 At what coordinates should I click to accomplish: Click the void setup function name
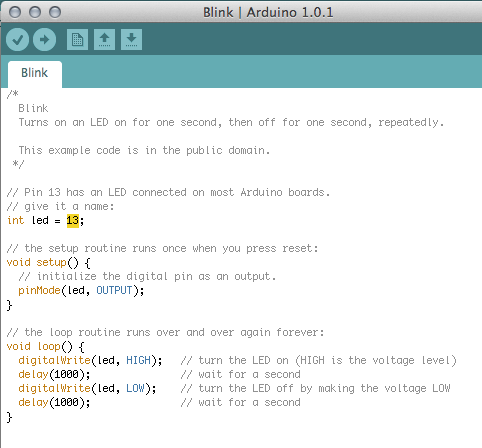pyautogui.click(x=51, y=263)
